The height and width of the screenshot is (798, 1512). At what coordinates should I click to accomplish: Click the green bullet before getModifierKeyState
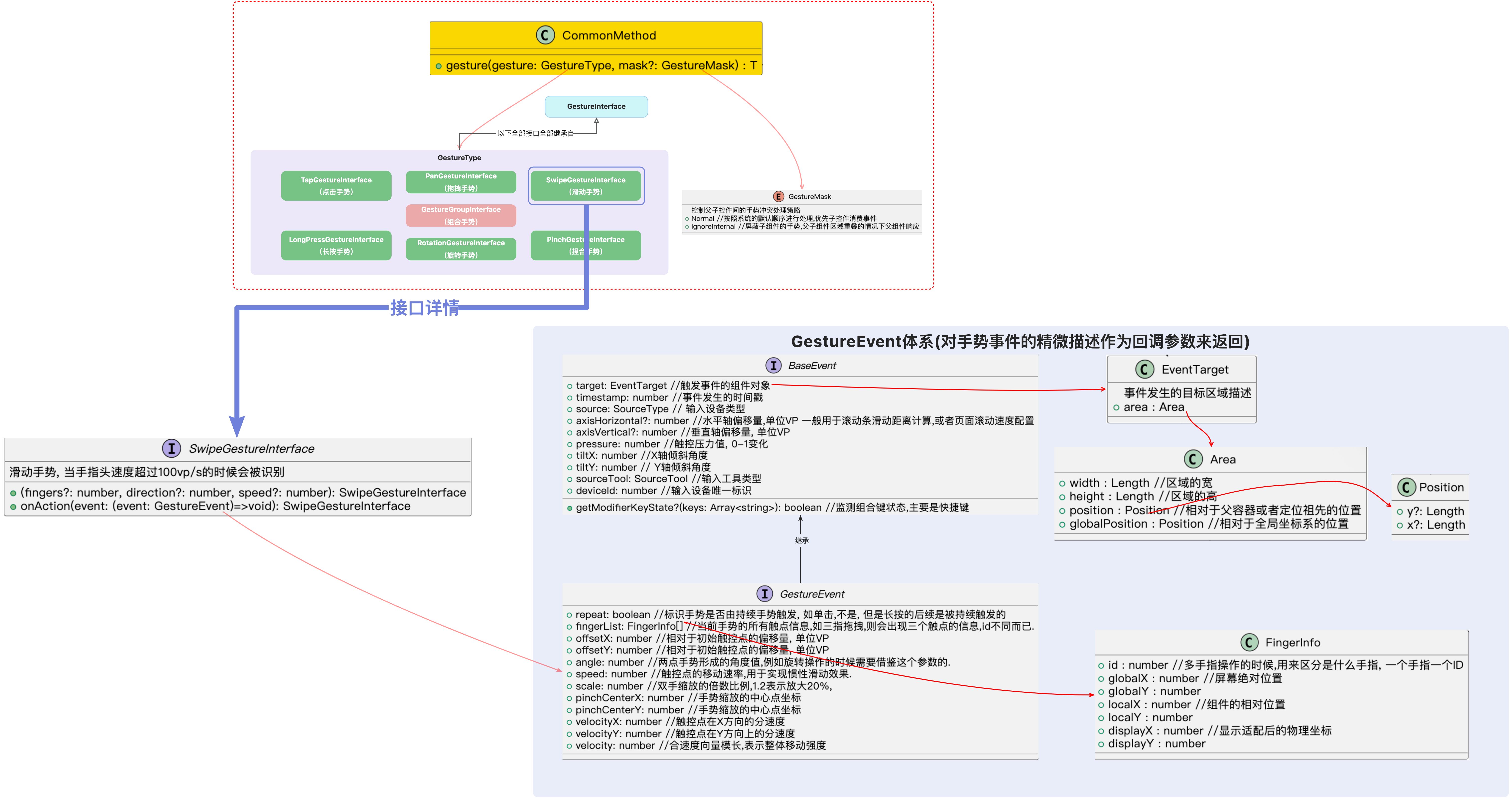click(x=569, y=508)
